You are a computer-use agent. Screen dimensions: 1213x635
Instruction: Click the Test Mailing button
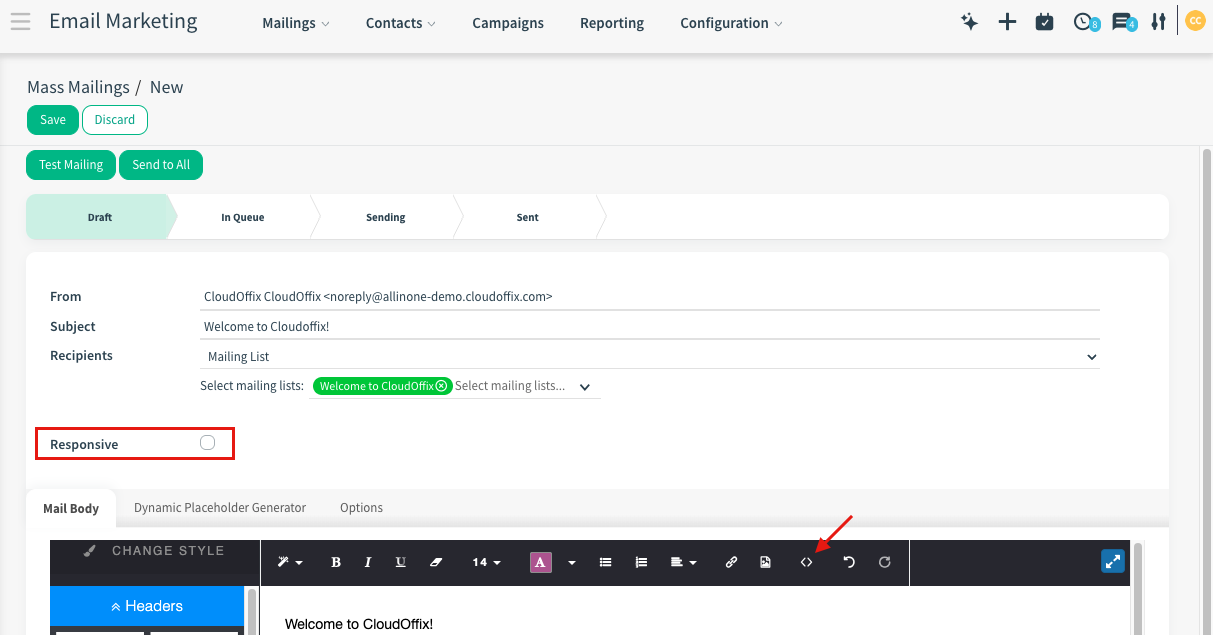coord(71,165)
